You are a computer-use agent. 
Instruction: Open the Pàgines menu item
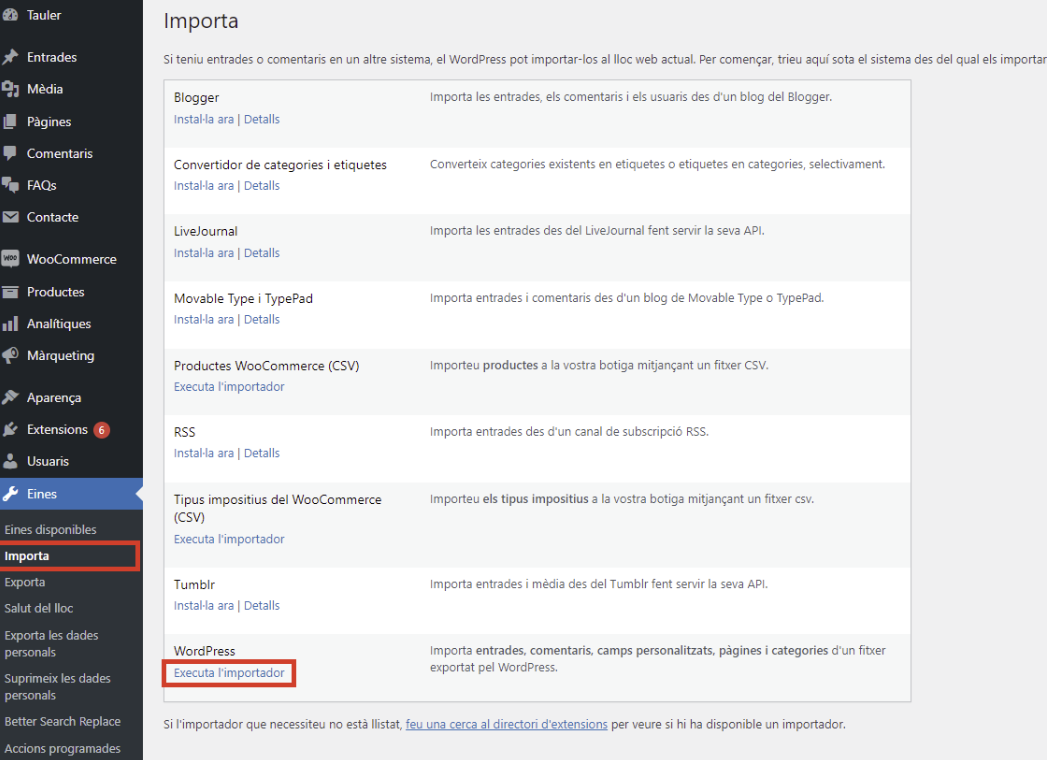[49, 122]
